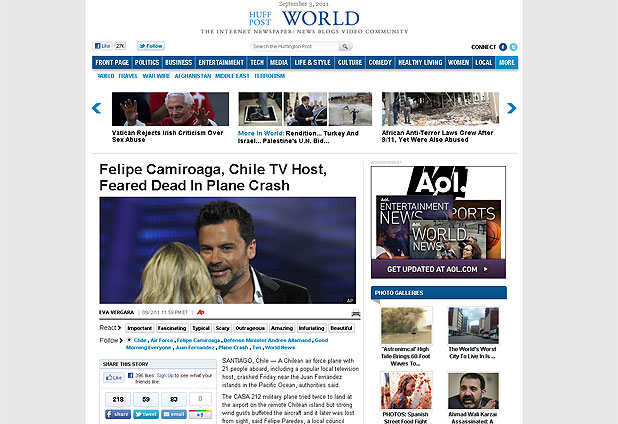Go to War Wire subsection link
Image resolution: width=618 pixels, height=424 pixels.
coord(156,76)
